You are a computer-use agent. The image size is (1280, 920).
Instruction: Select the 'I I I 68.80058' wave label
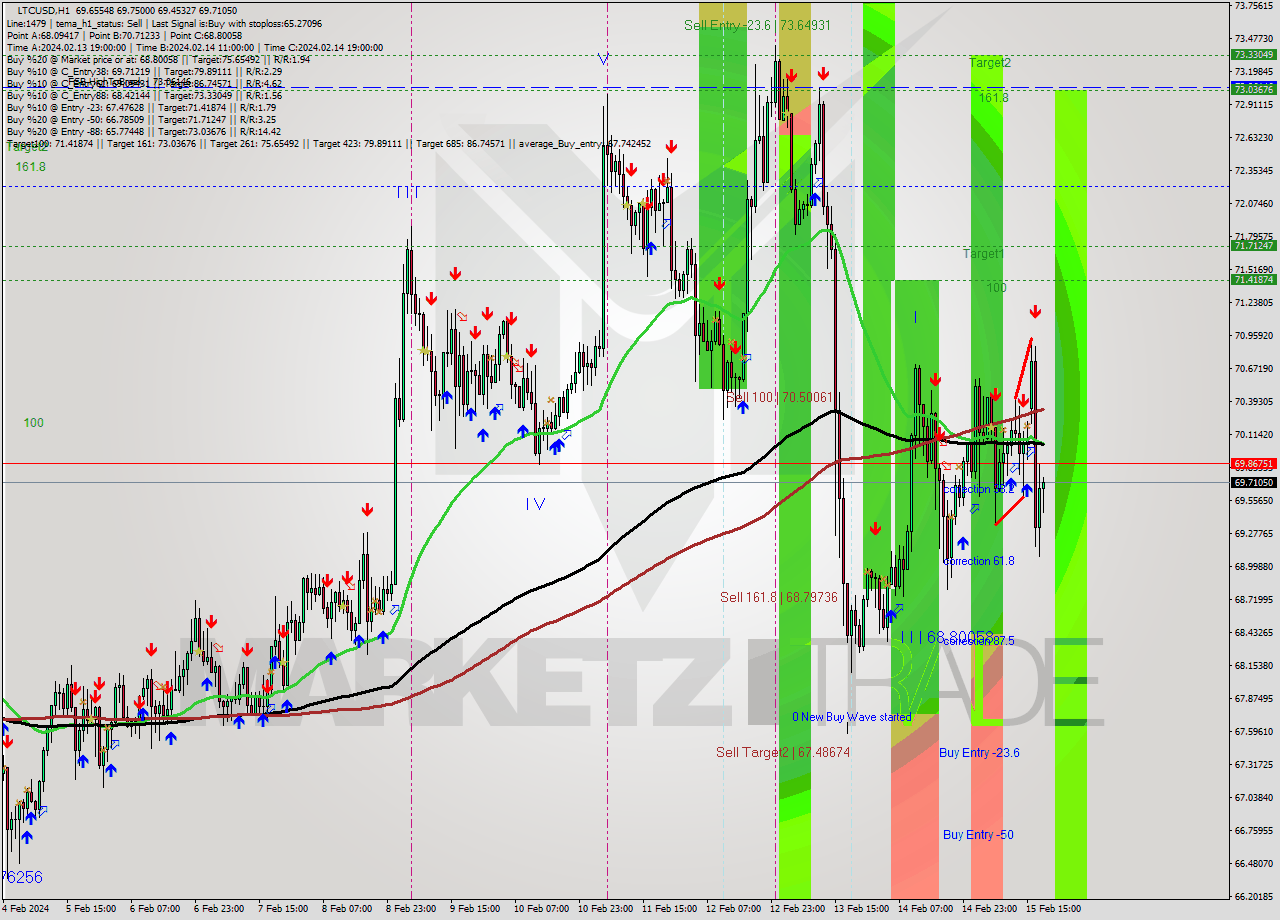[x=947, y=636]
